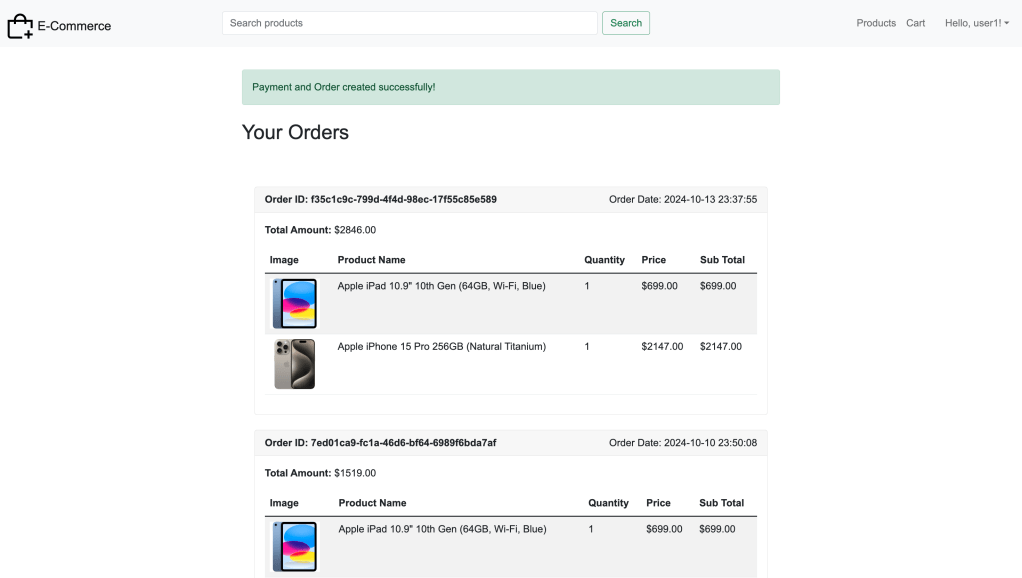Focus the Search products input field
The width and height of the screenshot is (1022, 578).
click(409, 23)
